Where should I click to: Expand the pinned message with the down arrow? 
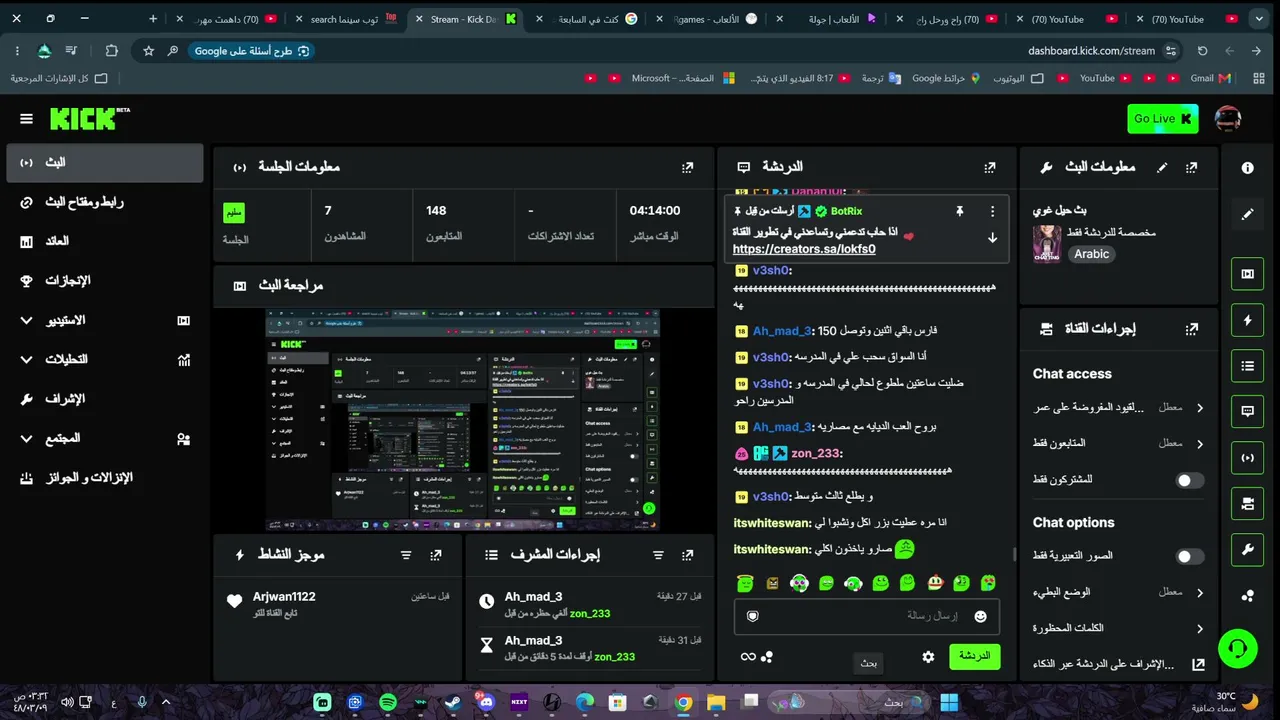[992, 238]
